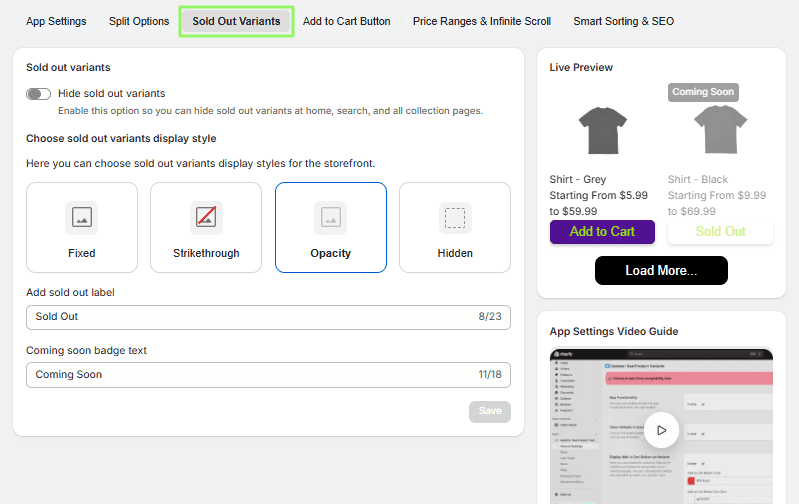This screenshot has height=504, width=799.
Task: Choose the Fixed display style card
Action: tap(82, 227)
